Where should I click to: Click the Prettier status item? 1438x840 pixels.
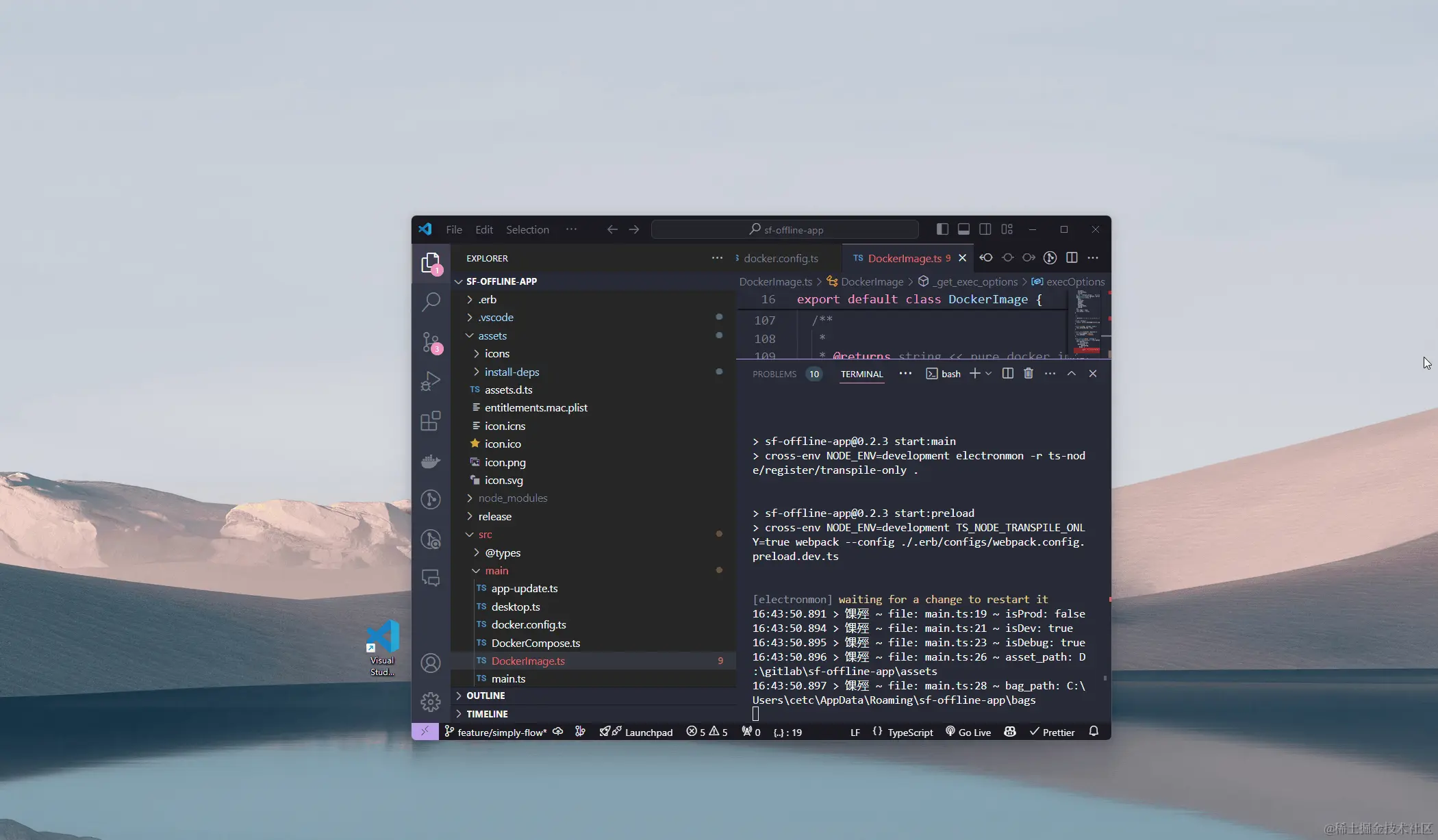tap(1052, 732)
